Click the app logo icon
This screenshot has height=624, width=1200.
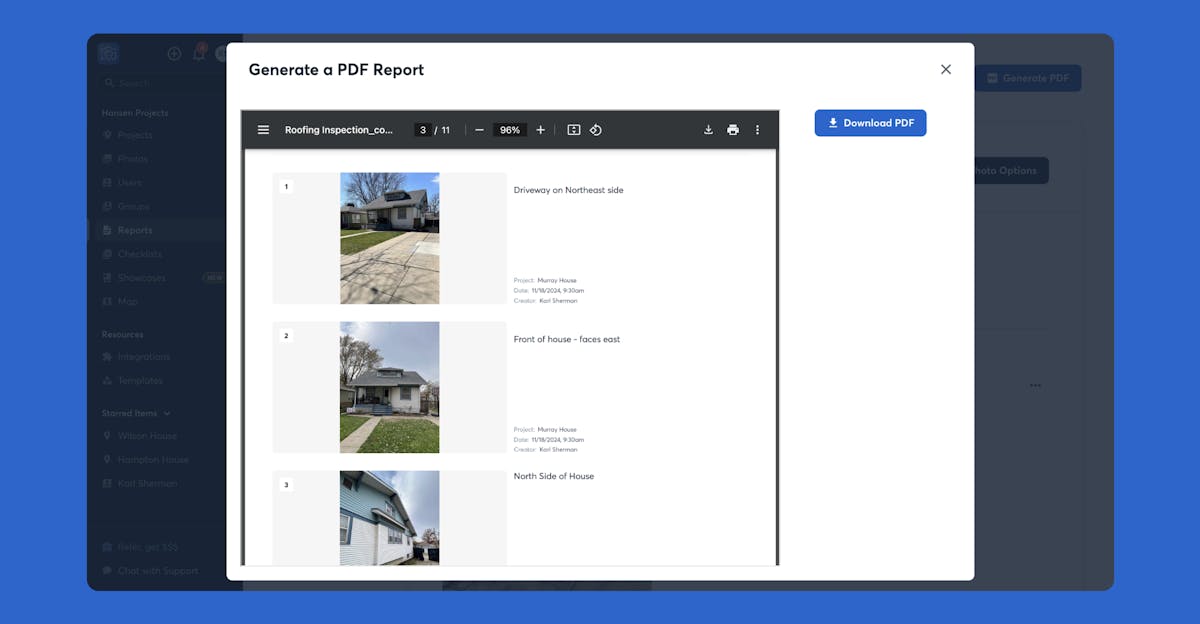[x=109, y=54]
